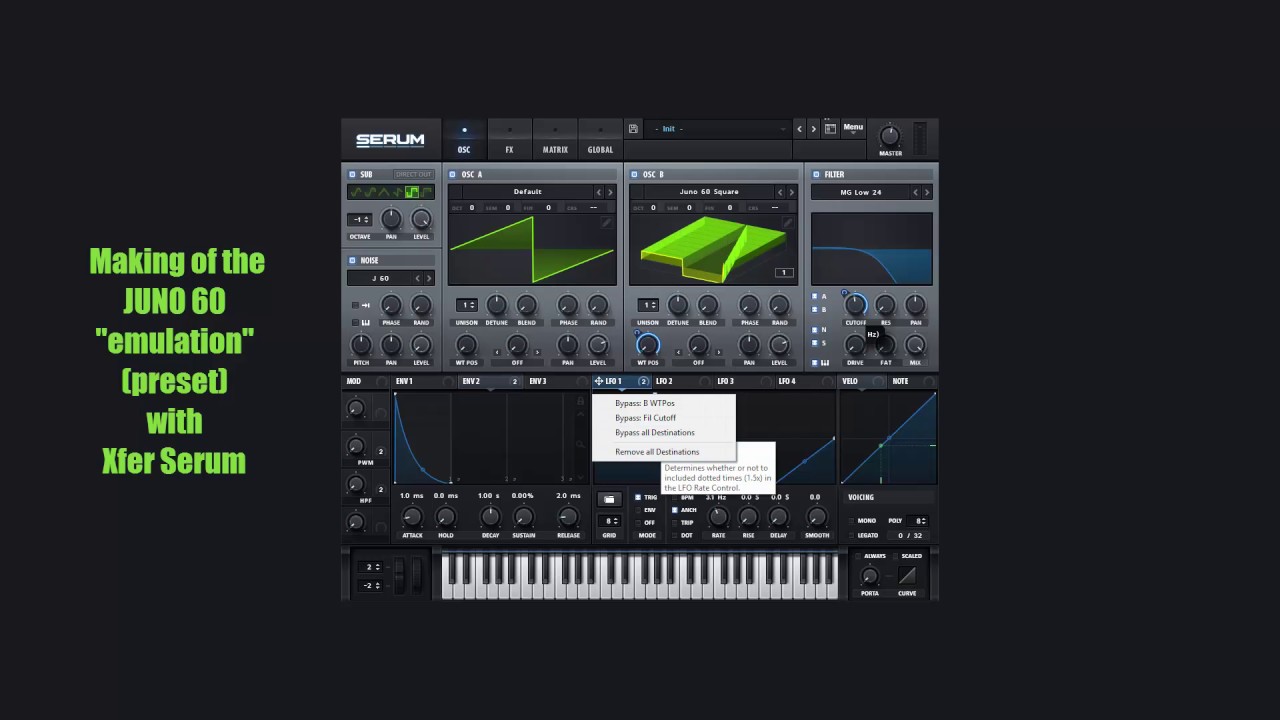1280x720 pixels.
Task: Enable the LEGATO checkbox
Action: pyautogui.click(x=851, y=535)
